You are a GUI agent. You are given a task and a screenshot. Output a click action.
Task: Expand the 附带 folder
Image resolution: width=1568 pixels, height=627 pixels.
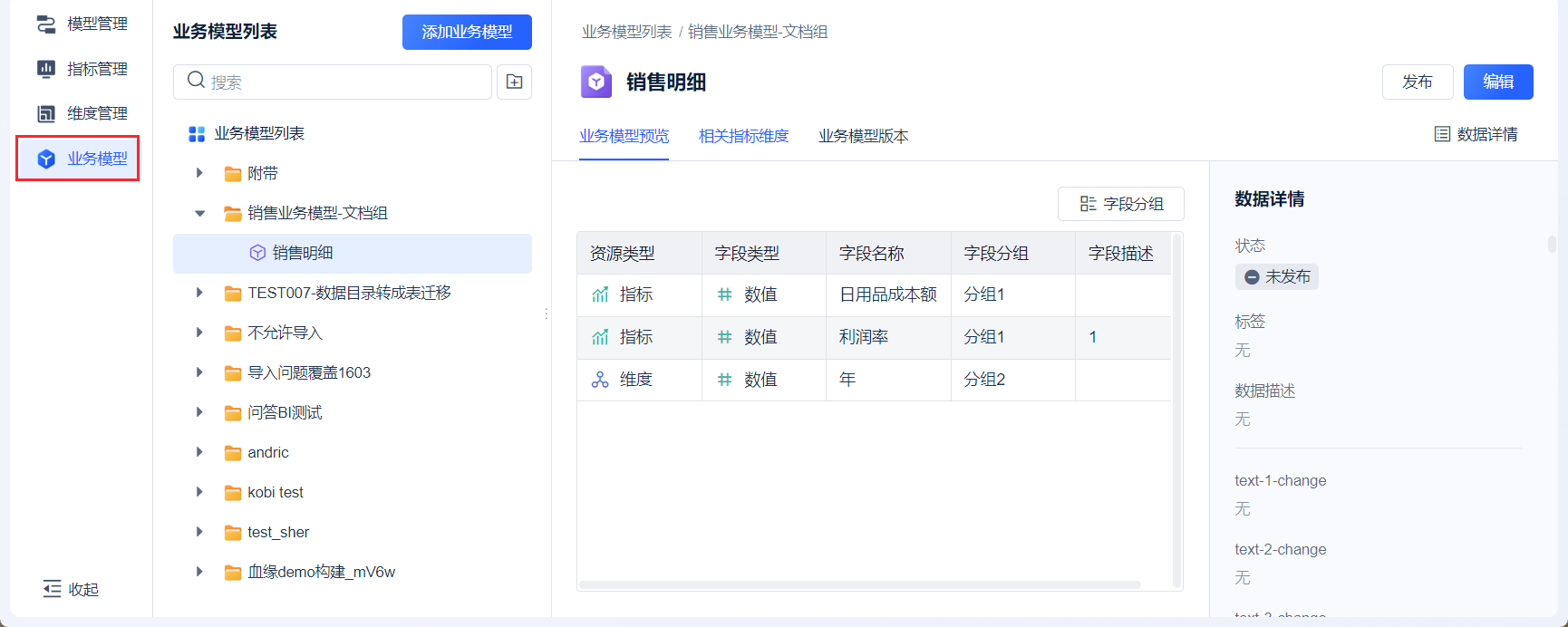click(x=199, y=173)
